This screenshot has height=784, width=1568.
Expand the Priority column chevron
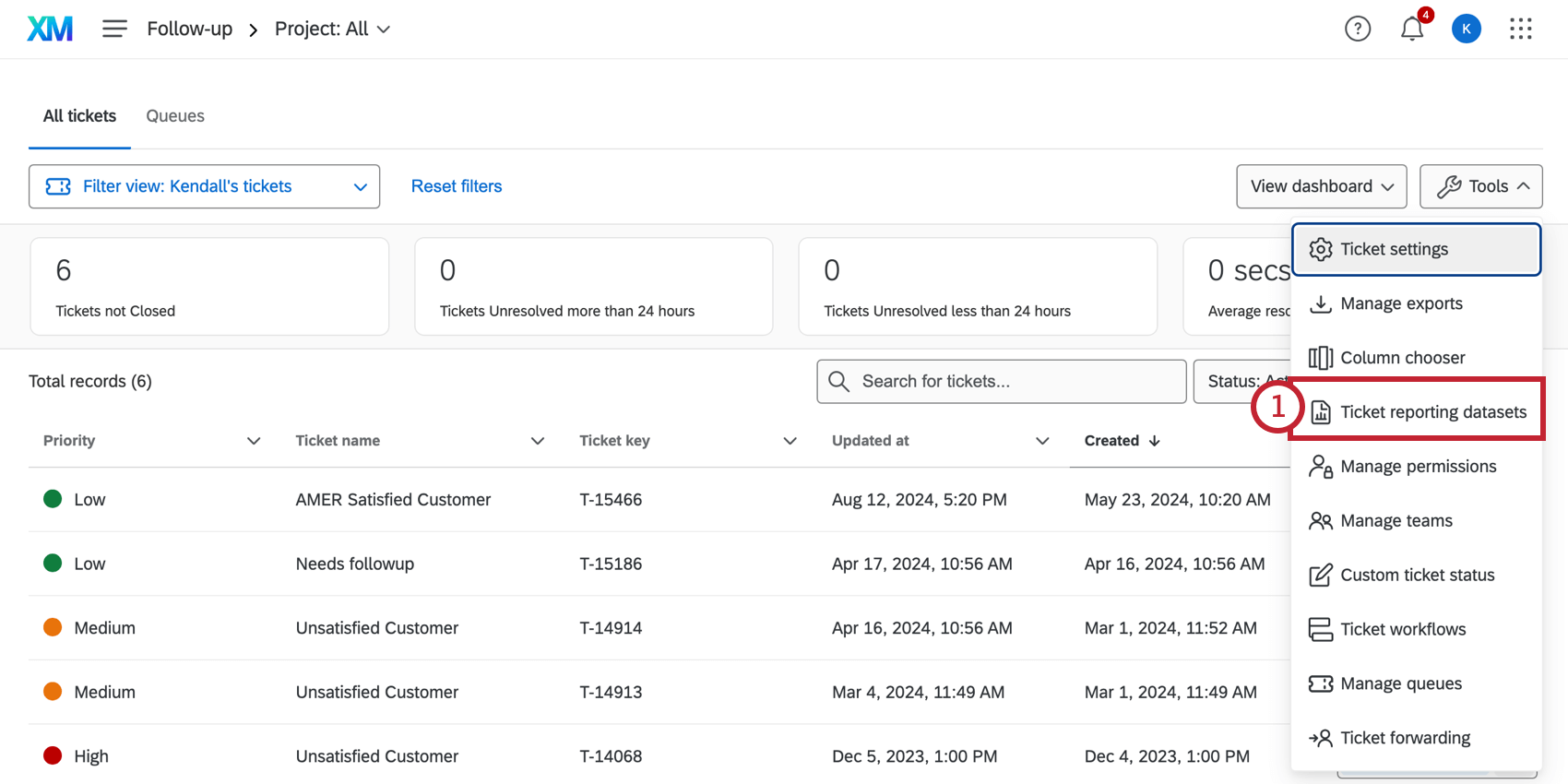click(254, 441)
